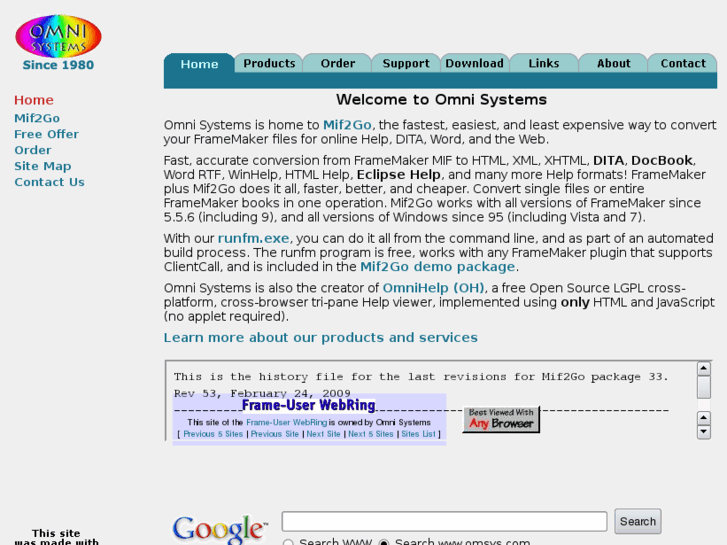727x545 pixels.
Task: Click the Search button
Action: pos(638,522)
